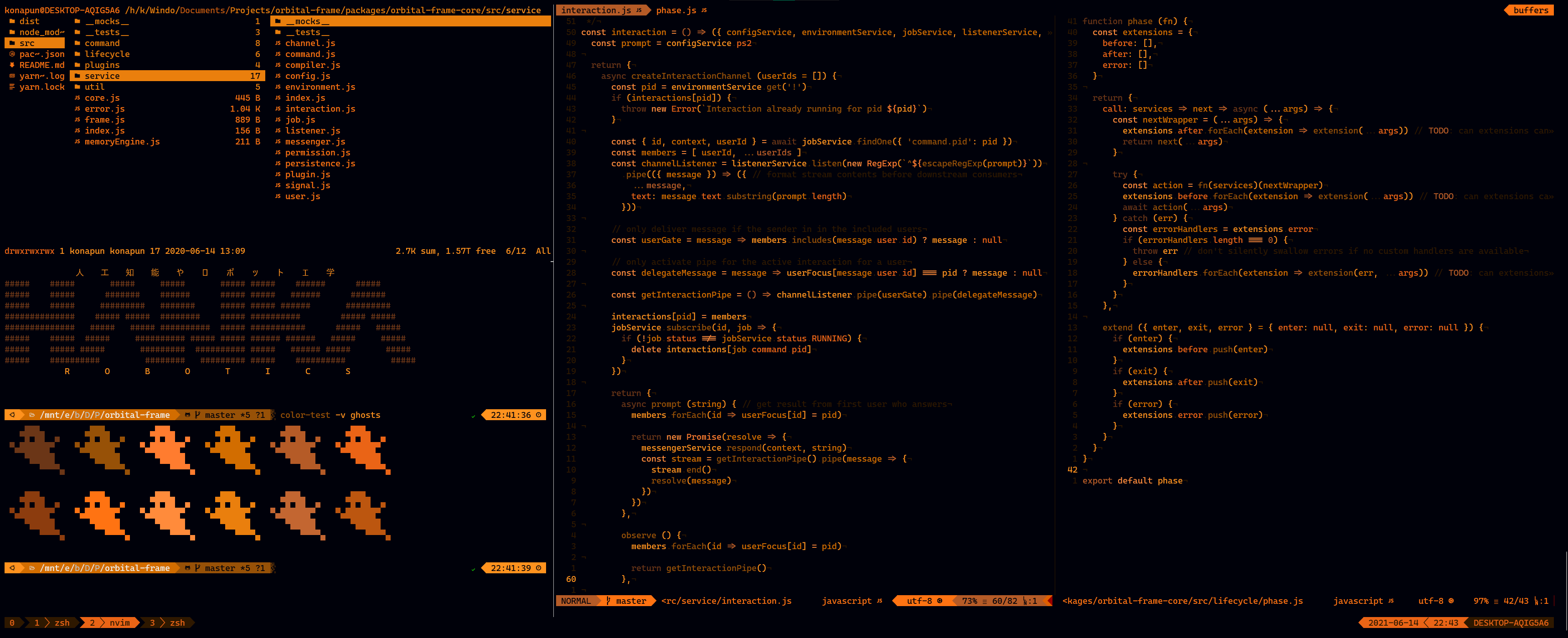
Task: Click the clock icon next to 22:41:39
Action: pos(538,568)
